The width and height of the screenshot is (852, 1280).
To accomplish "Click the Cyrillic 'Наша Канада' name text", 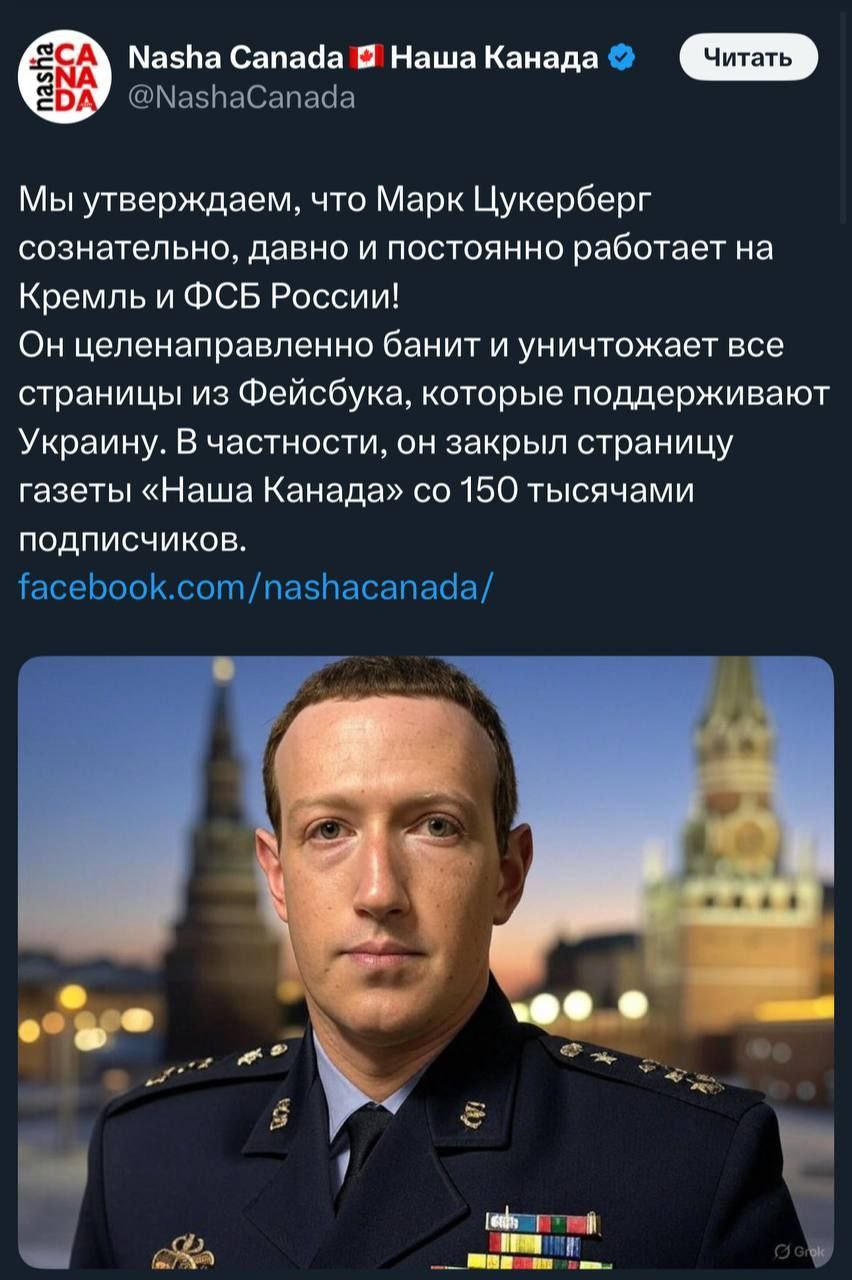I will pyautogui.click(x=493, y=59).
